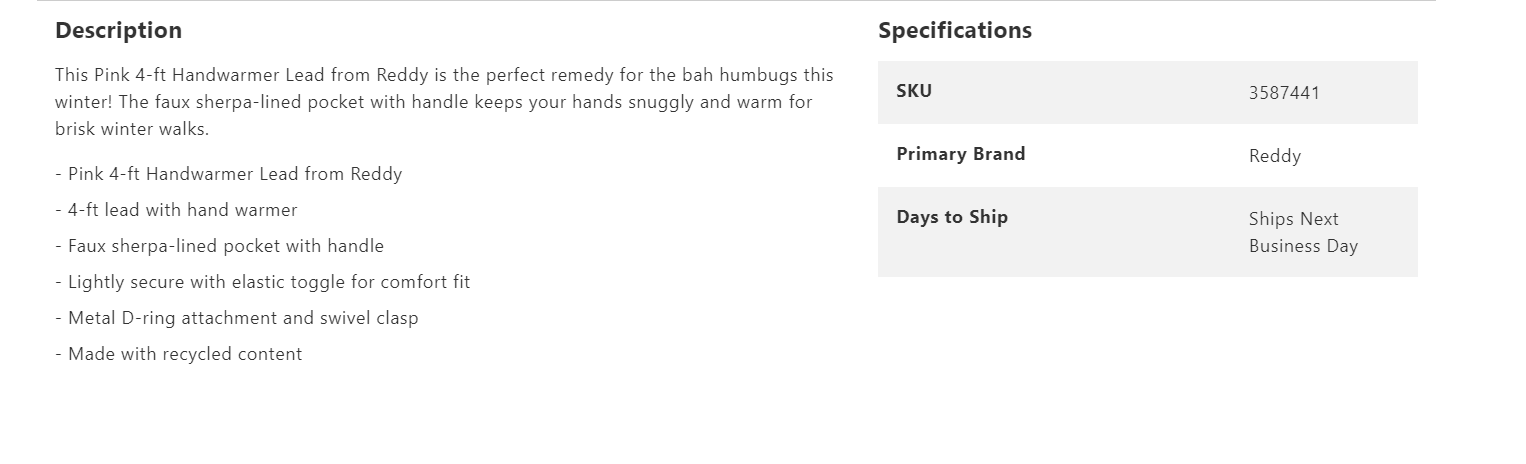This screenshot has height=464, width=1526.
Task: Click the Reddy value beside Primary Brand
Action: point(1274,156)
